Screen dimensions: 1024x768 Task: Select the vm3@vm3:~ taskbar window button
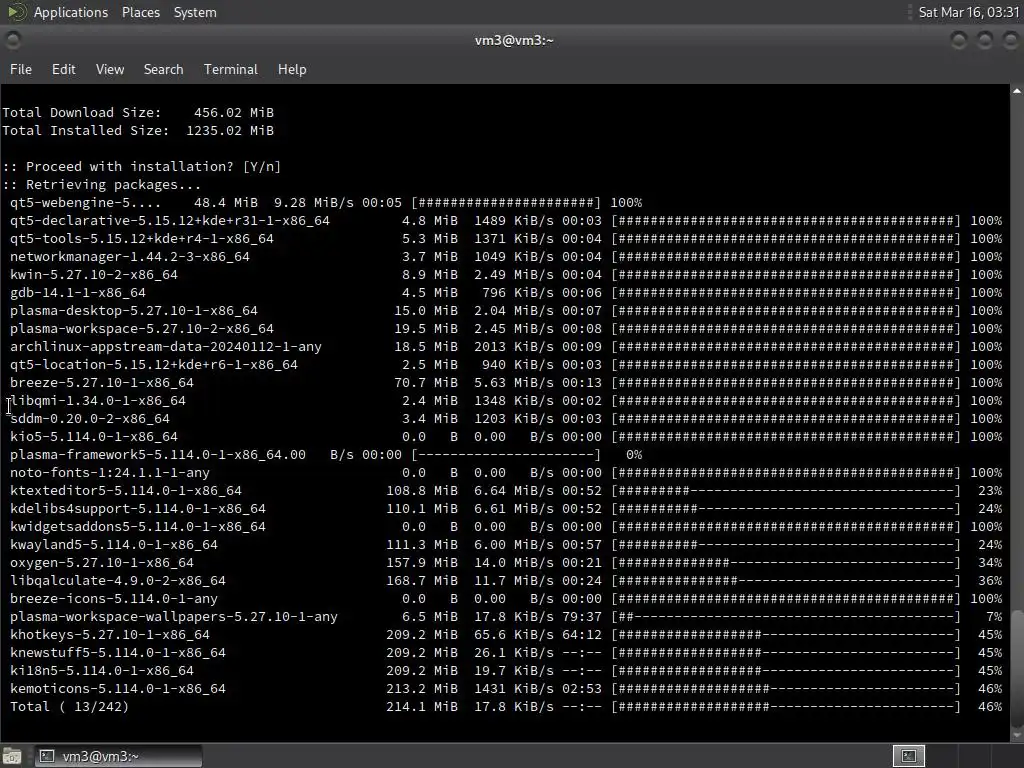(x=118, y=756)
